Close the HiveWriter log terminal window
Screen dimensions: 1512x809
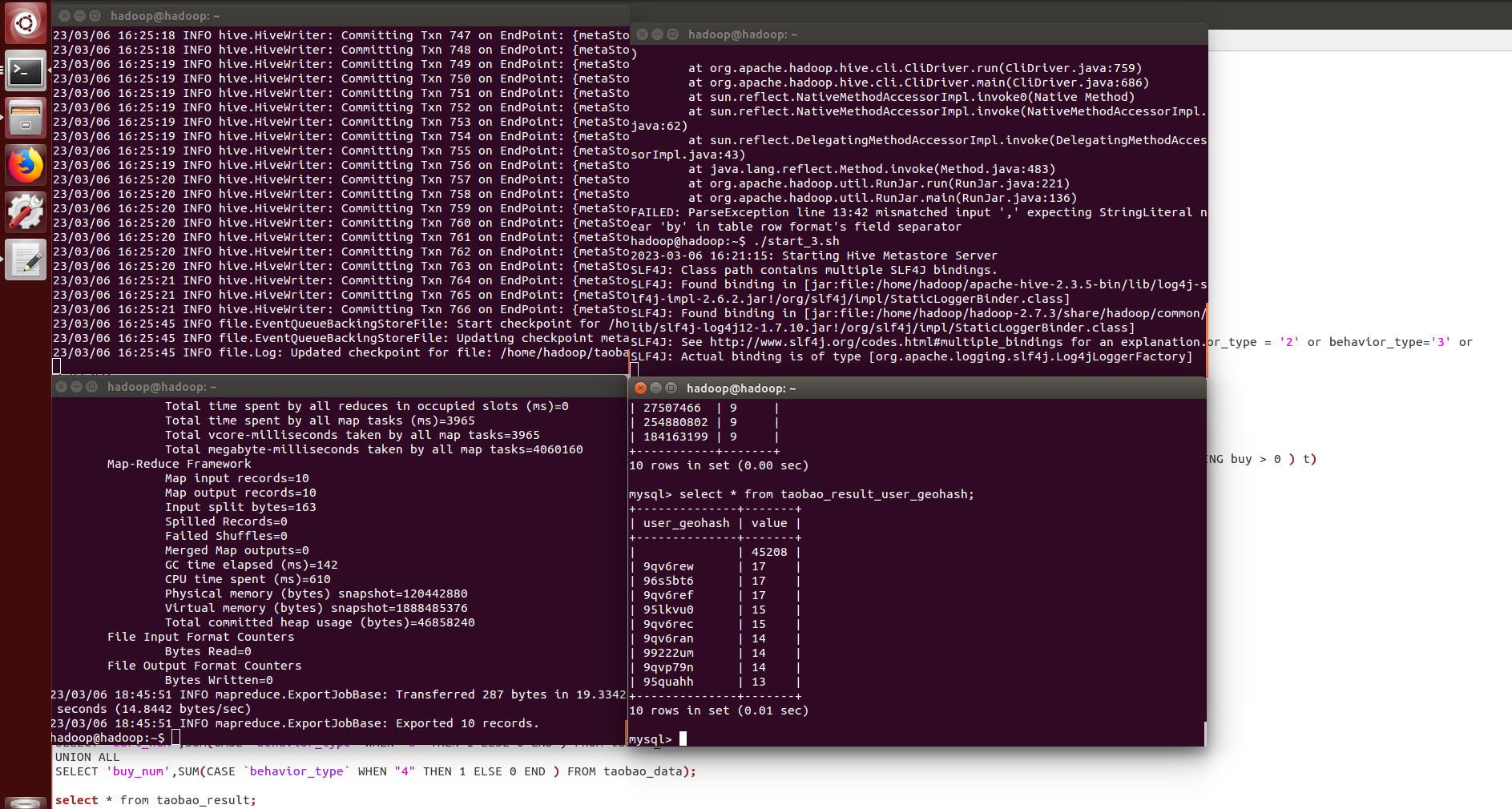[x=64, y=16]
